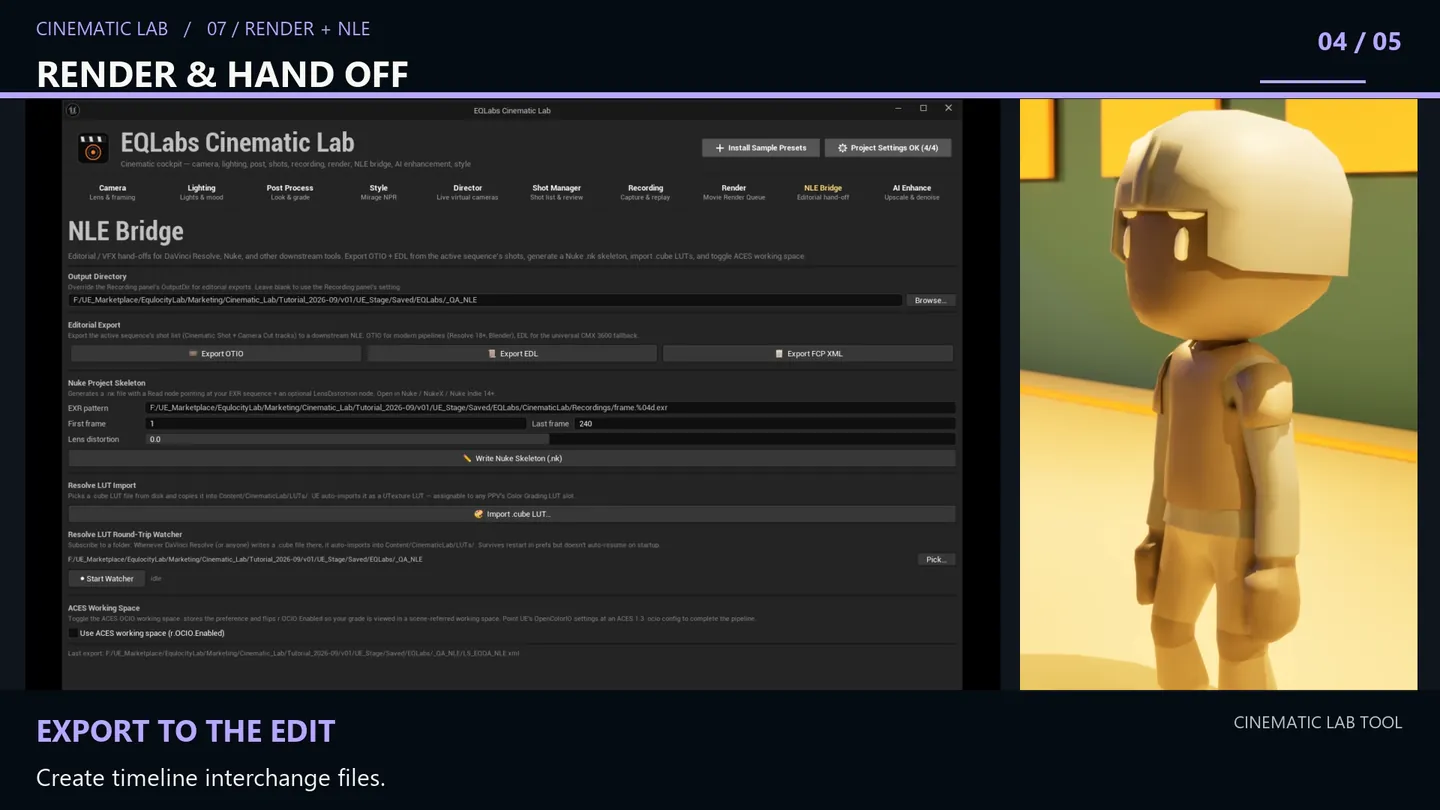Maximize the EQLabs Cinematic Lab window
Viewport: 1440px width, 810px height.
[x=923, y=108]
